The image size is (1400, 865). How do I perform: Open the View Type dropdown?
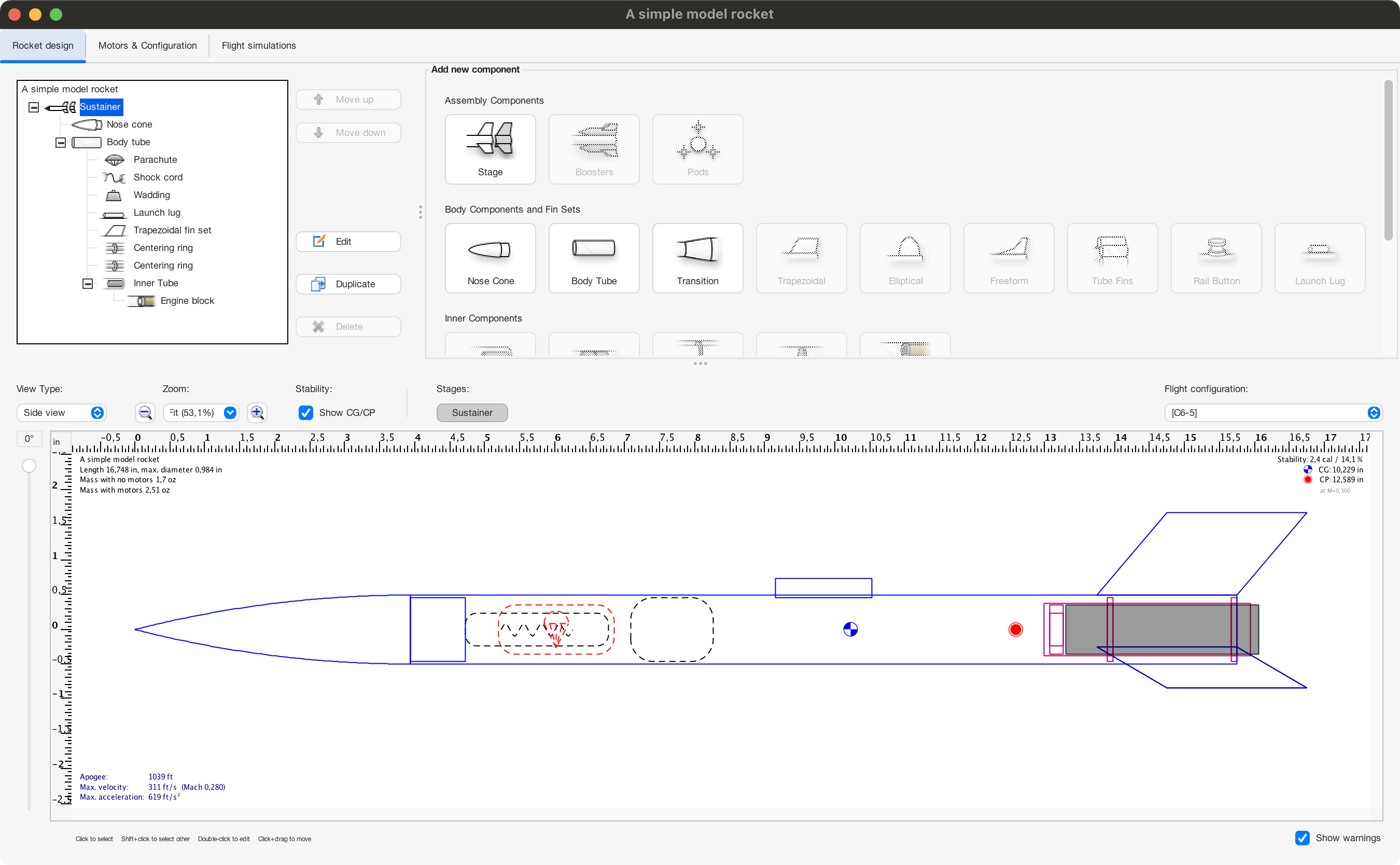click(x=62, y=412)
